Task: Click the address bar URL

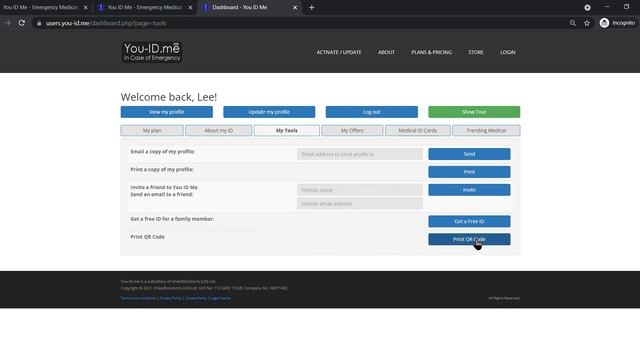Action: click(106, 23)
